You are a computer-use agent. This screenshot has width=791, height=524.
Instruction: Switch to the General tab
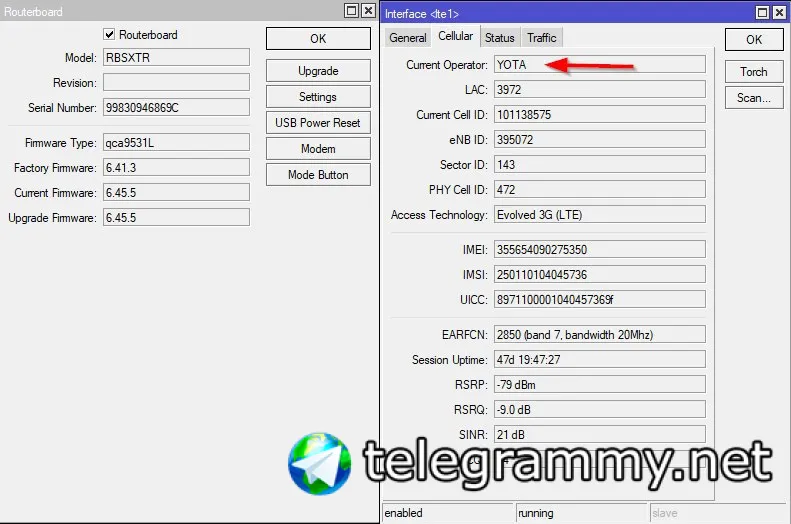(x=408, y=38)
